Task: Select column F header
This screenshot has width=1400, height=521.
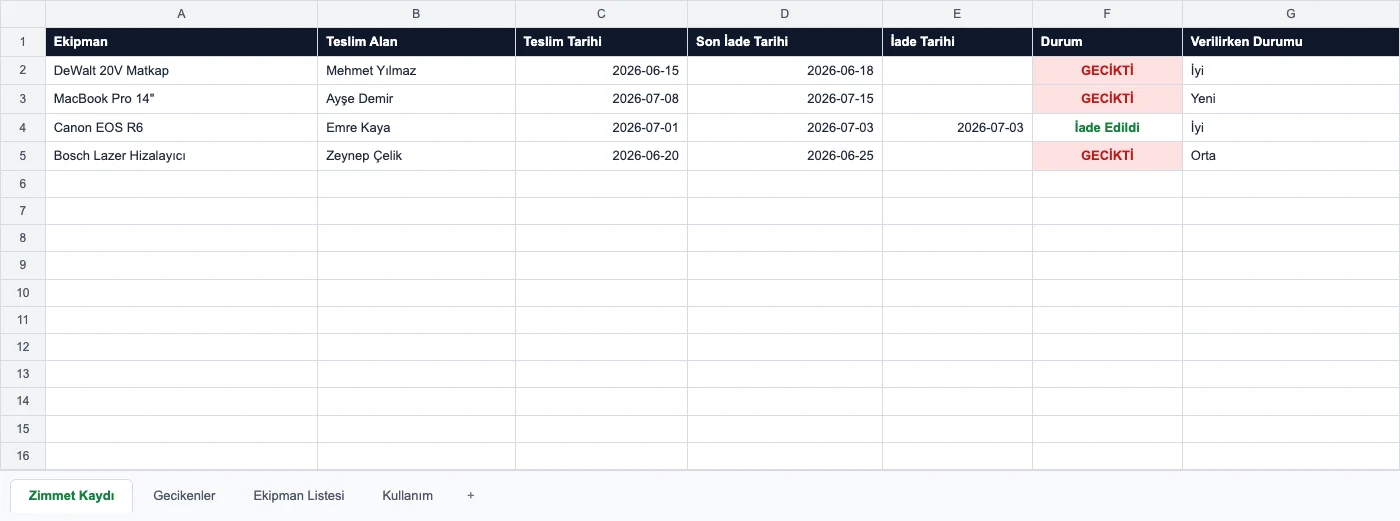Action: click(1107, 14)
